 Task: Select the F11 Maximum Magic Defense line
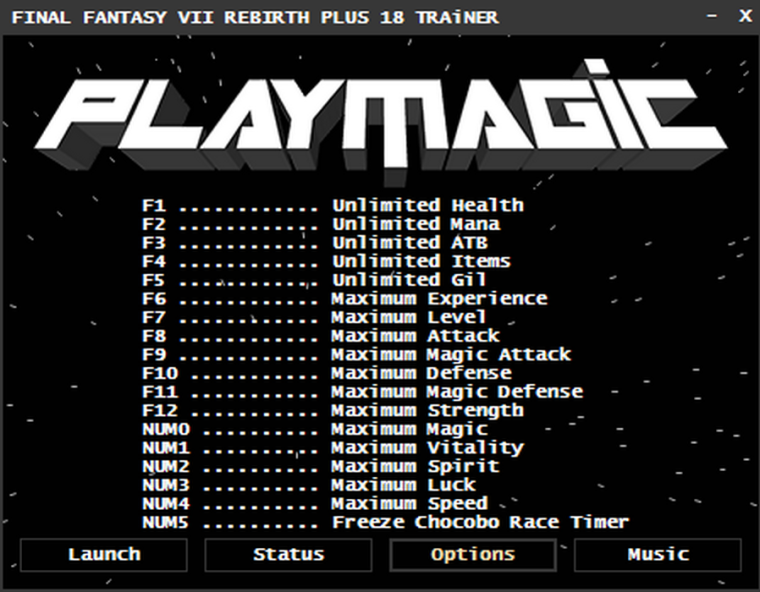pyautogui.click(x=363, y=392)
